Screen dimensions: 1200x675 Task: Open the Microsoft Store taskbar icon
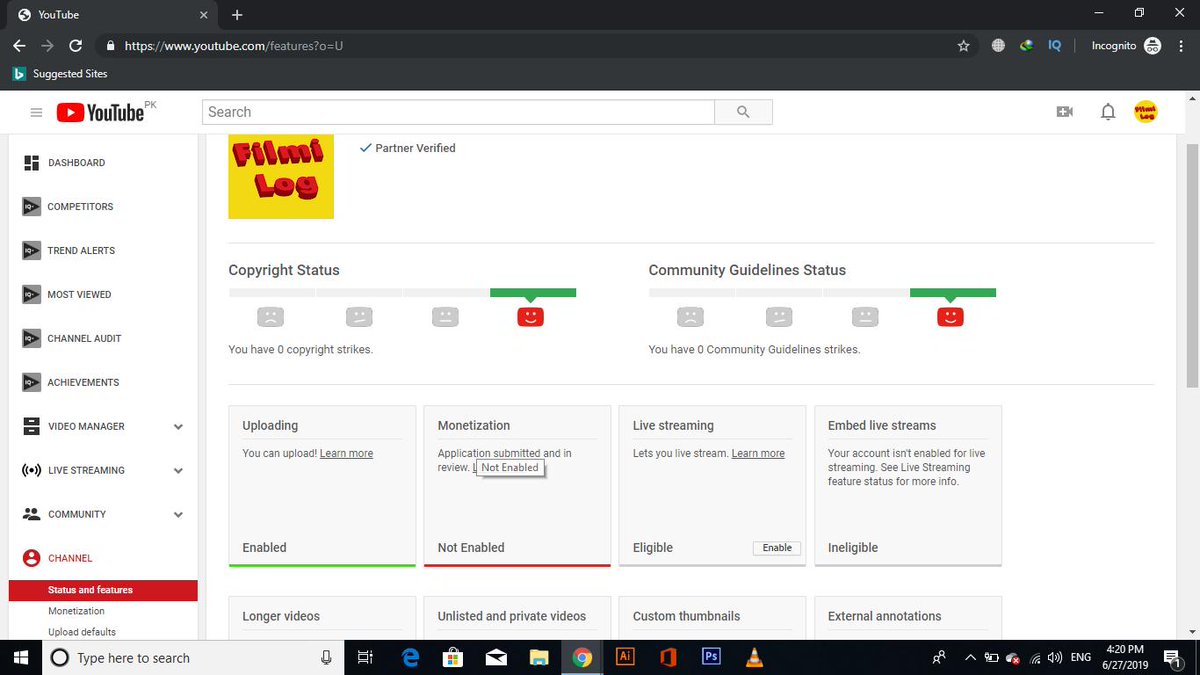coord(453,657)
